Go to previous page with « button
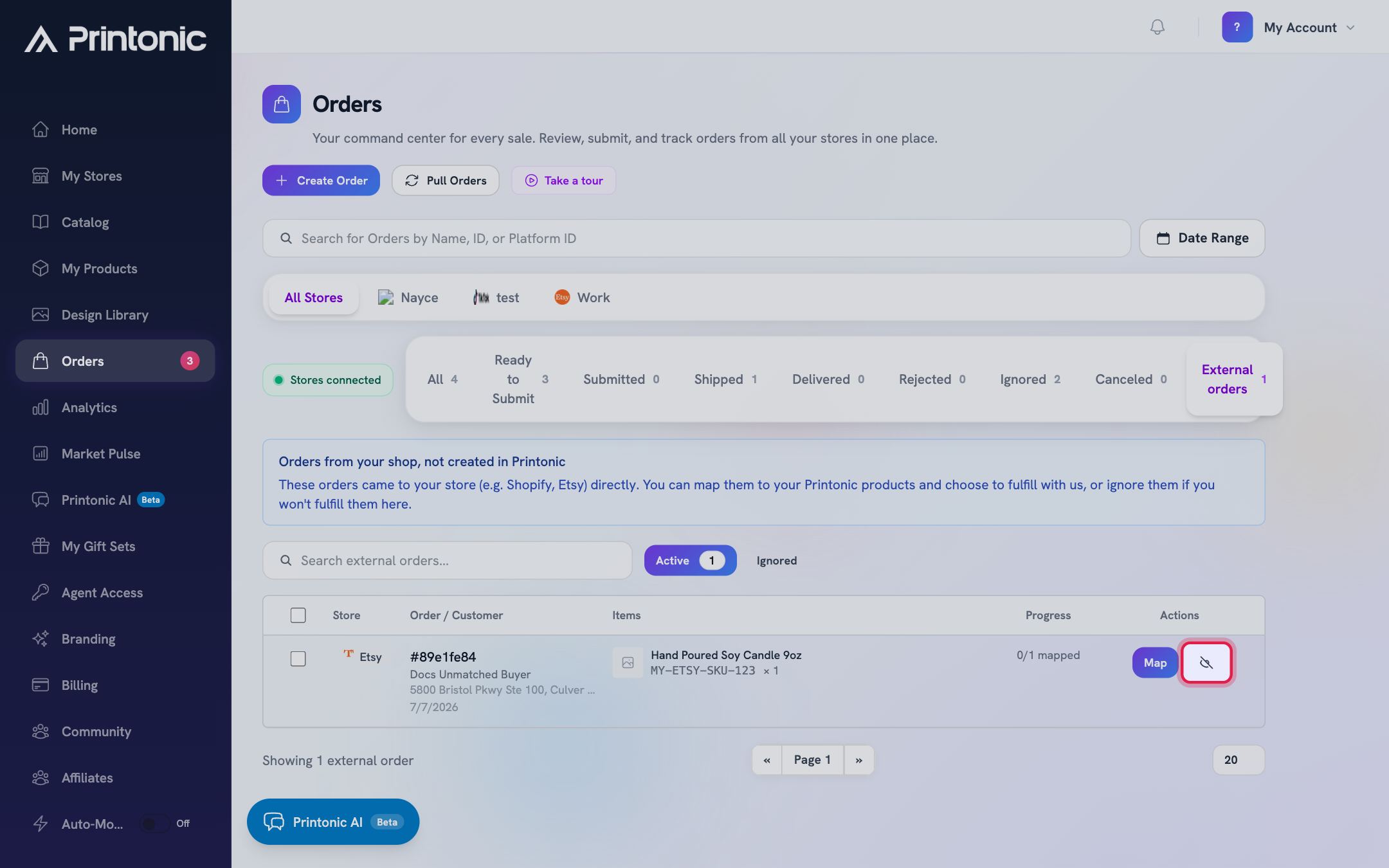1389x868 pixels. [x=767, y=760]
